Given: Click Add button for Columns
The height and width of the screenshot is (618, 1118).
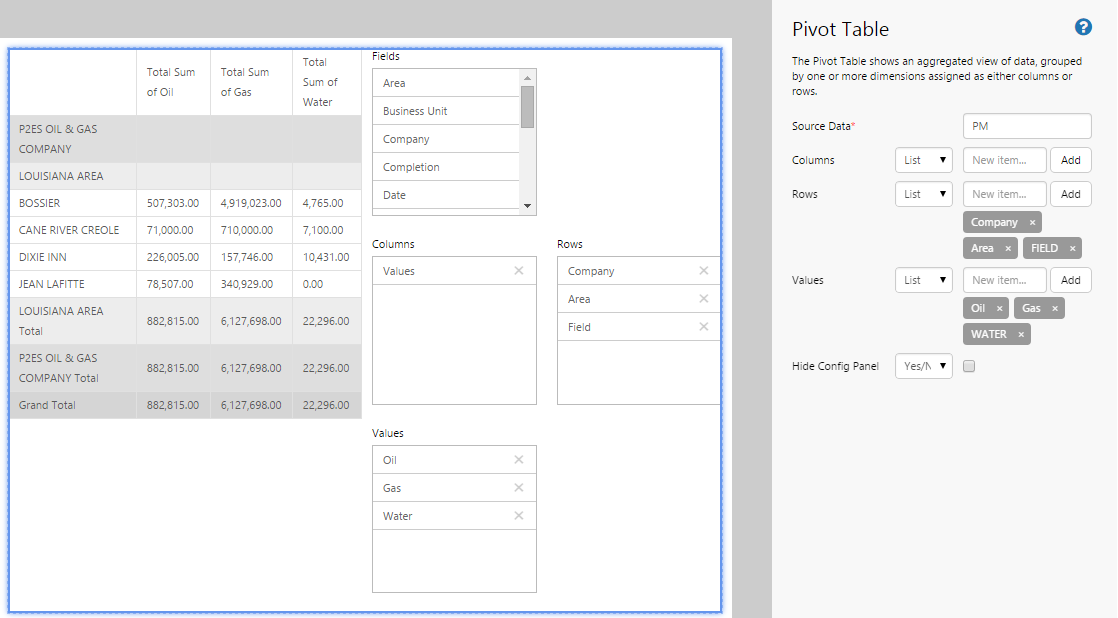Looking at the screenshot, I should (1070, 160).
